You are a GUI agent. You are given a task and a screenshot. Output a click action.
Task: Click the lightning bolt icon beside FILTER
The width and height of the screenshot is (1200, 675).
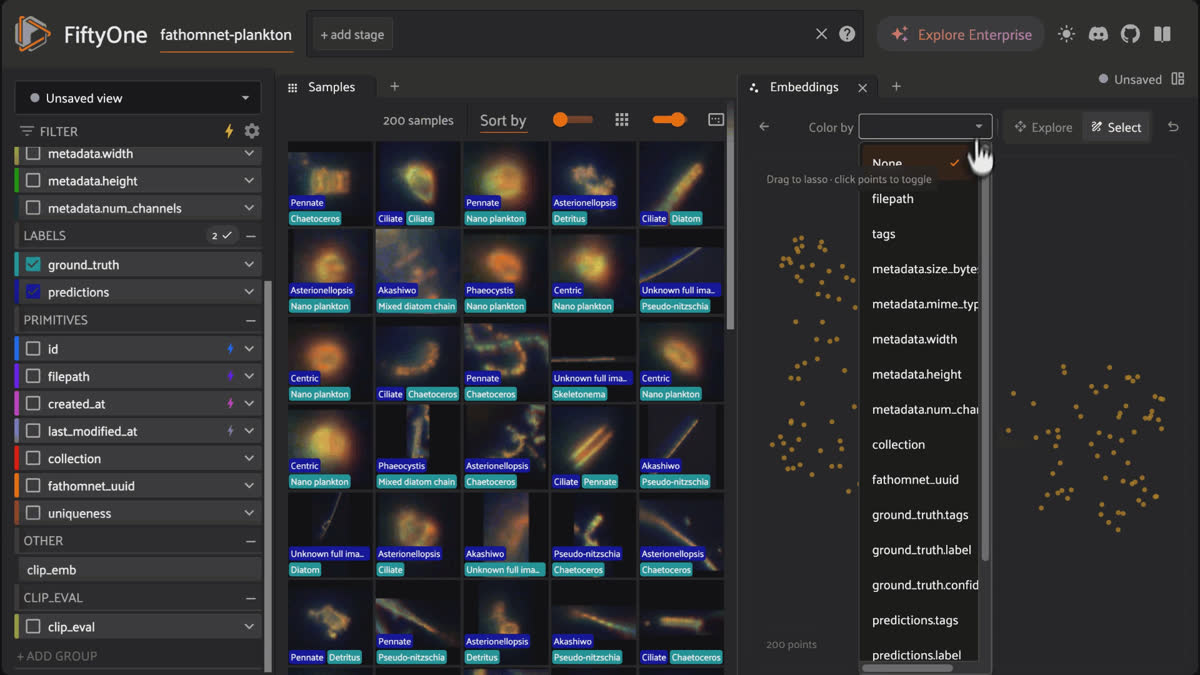pos(229,131)
